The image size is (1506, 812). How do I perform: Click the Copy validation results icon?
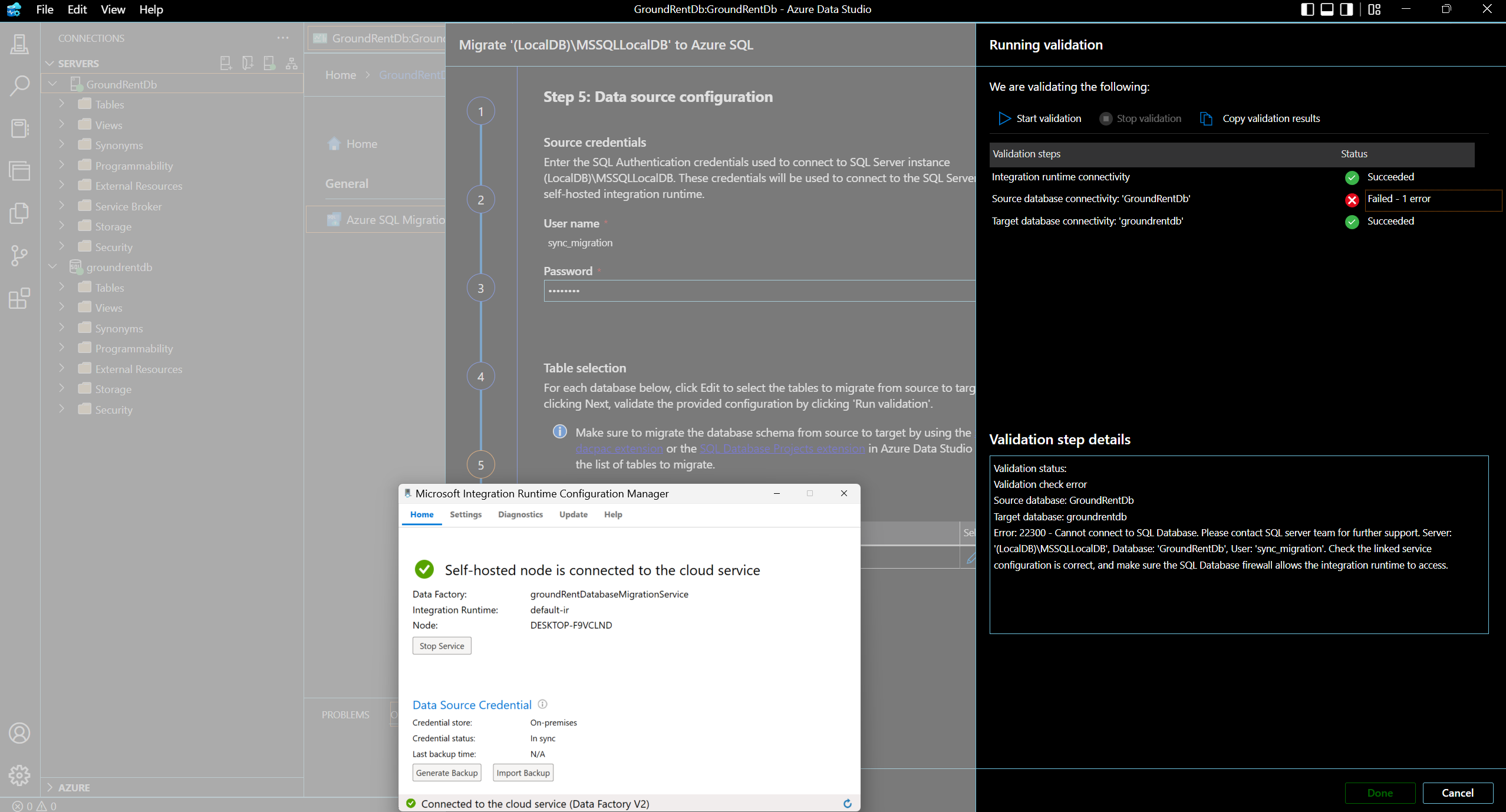(1206, 118)
